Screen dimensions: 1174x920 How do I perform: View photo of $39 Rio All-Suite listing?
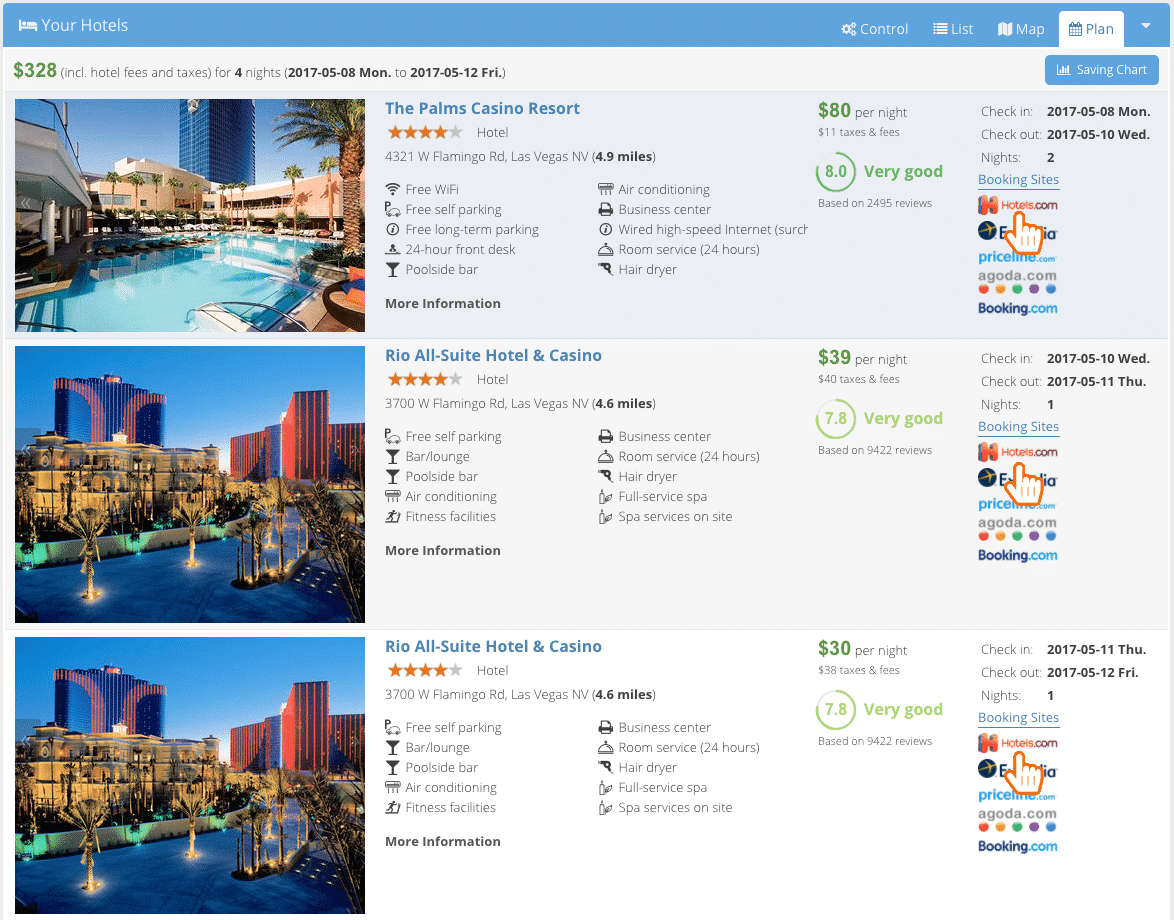pyautogui.click(x=190, y=484)
